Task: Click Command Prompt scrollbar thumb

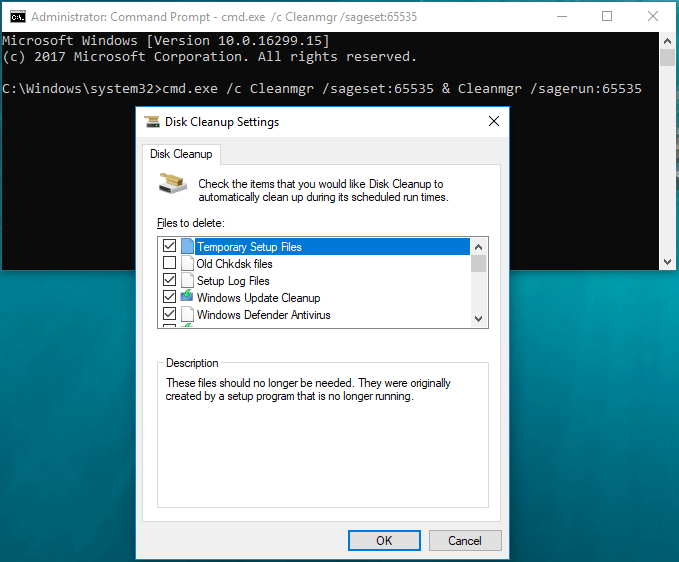Action: tap(667, 58)
